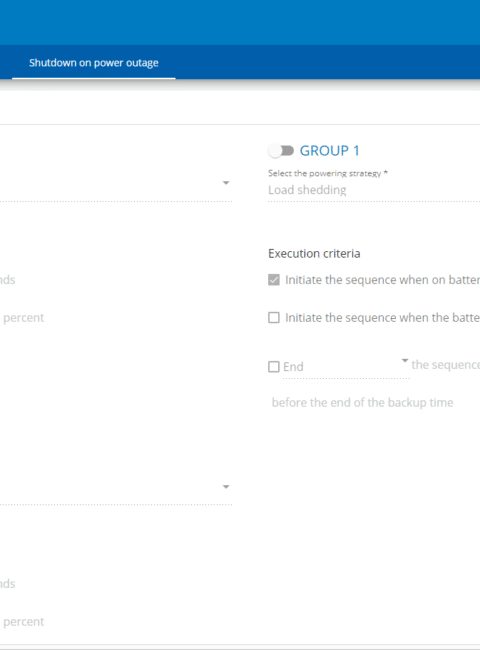Click the Select the powering strategy label

[327, 173]
